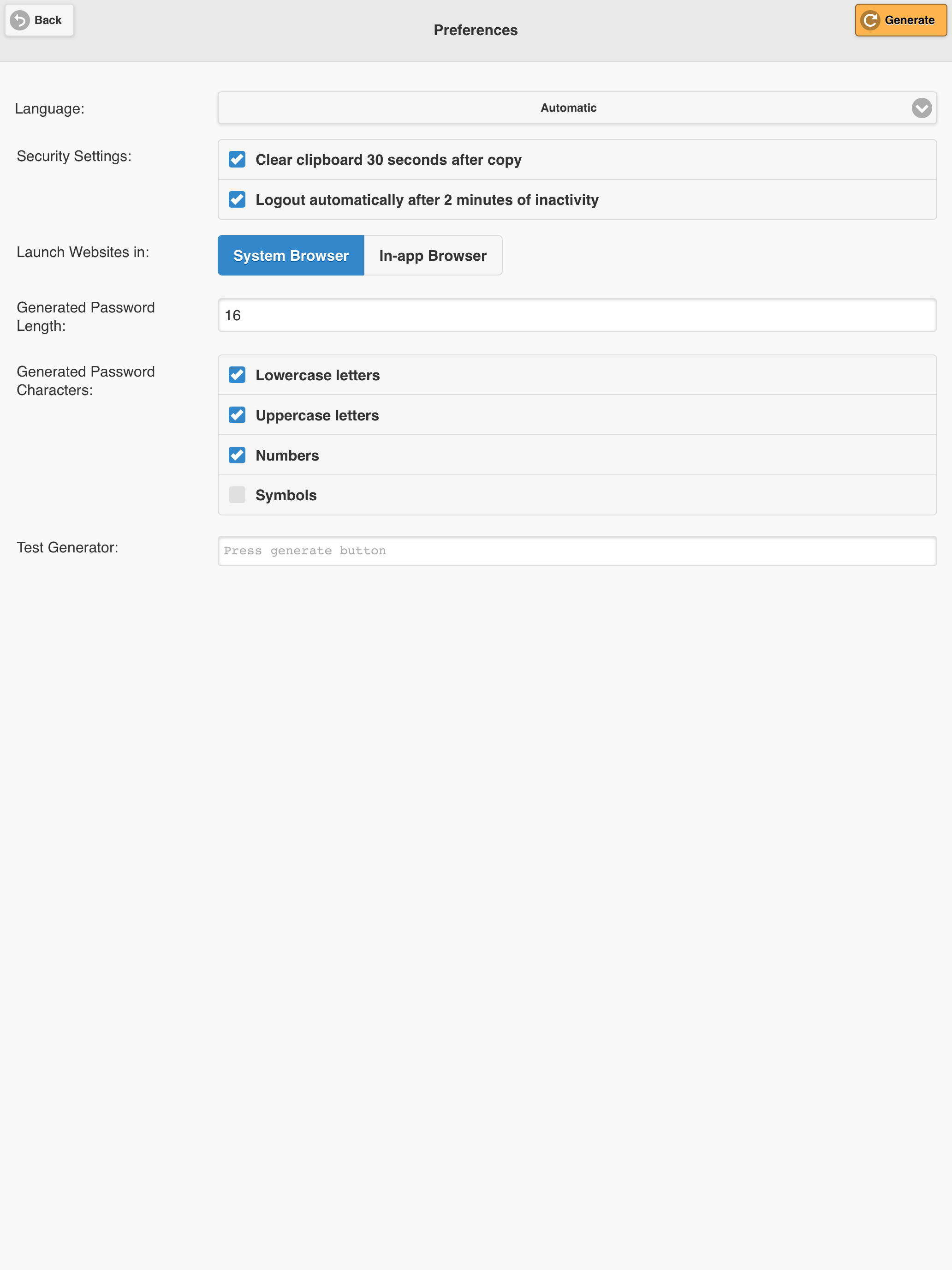
Task: Click the Test Generator output field
Action: tap(577, 551)
